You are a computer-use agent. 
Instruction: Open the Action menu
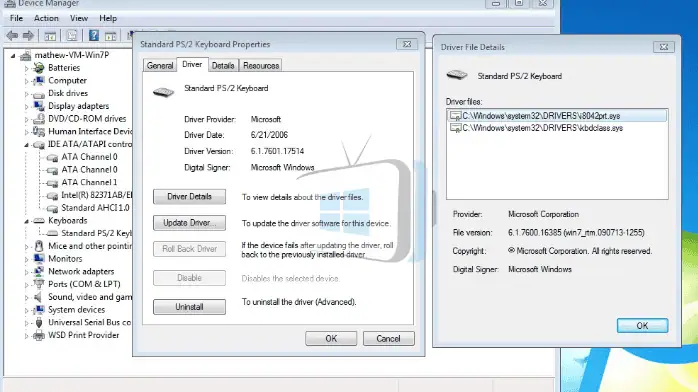(46, 18)
